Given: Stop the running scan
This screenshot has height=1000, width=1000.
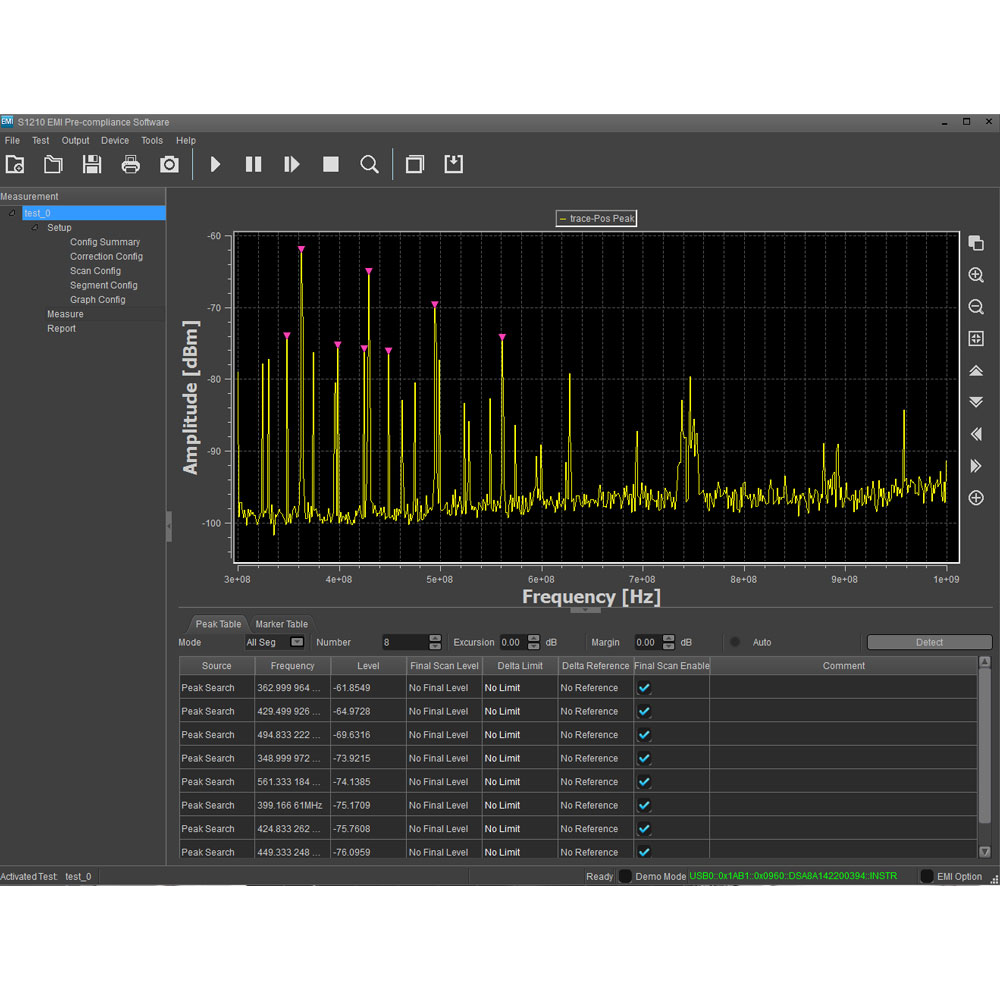Looking at the screenshot, I should (331, 164).
